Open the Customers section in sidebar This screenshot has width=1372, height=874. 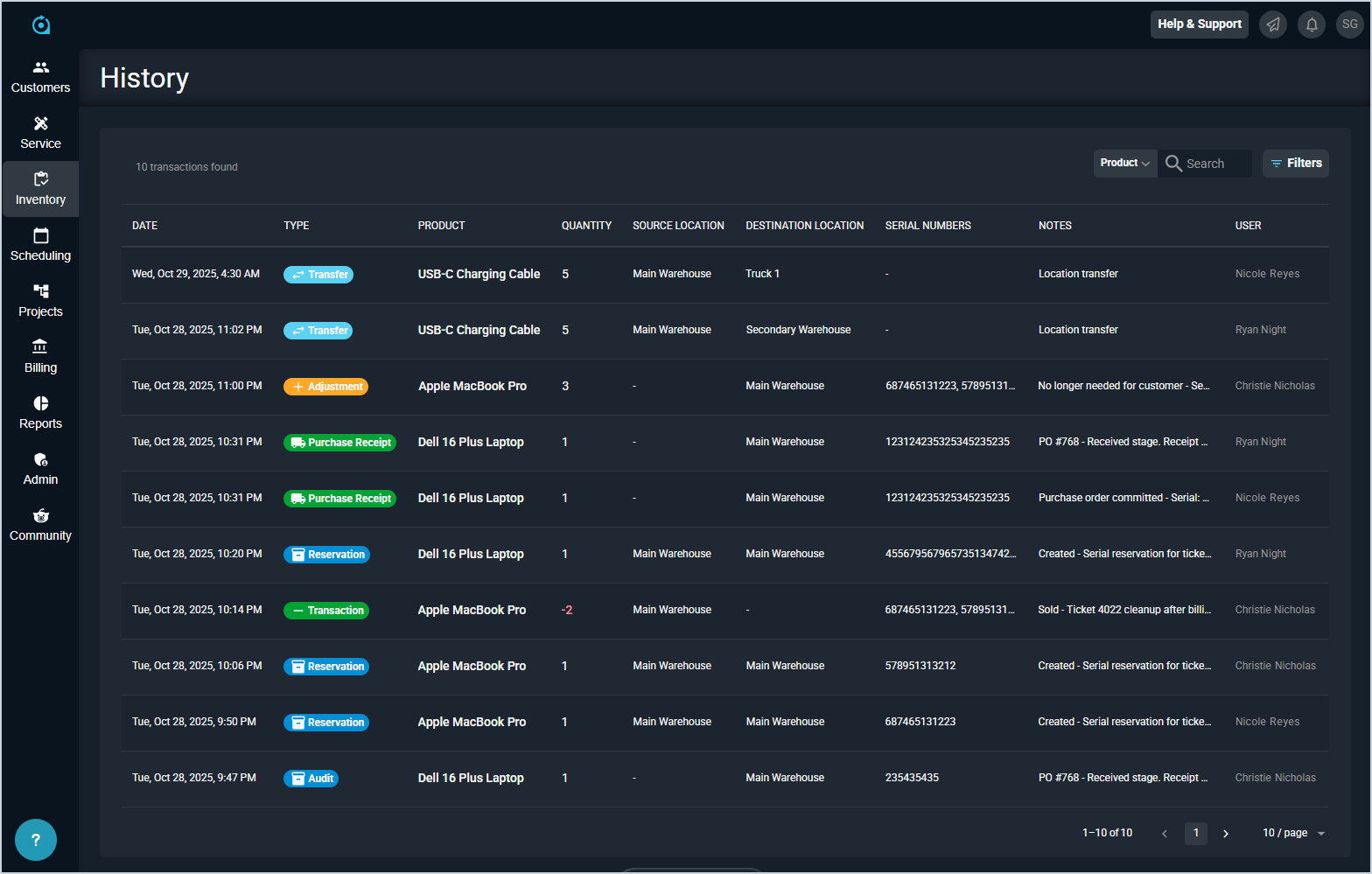pyautogui.click(x=40, y=77)
